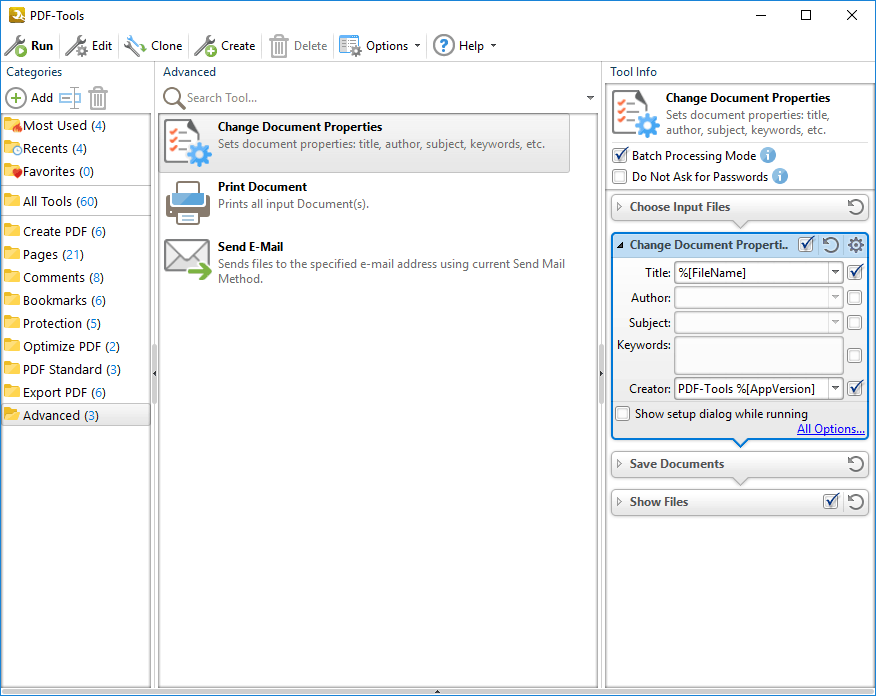This screenshot has height=696, width=876.
Task: Check Show setup dialog while running
Action: tap(623, 414)
